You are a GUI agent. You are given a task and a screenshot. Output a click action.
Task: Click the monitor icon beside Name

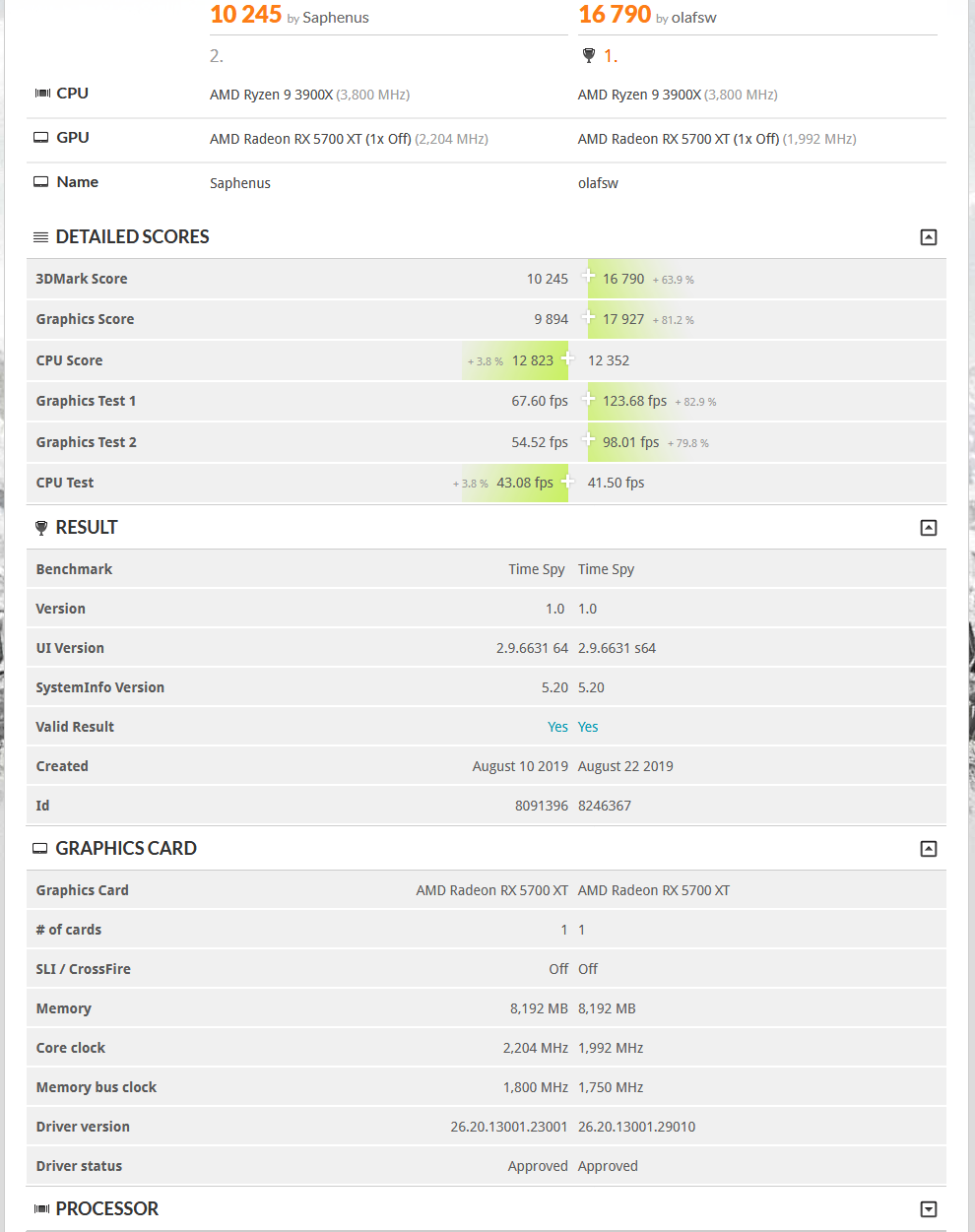41,182
